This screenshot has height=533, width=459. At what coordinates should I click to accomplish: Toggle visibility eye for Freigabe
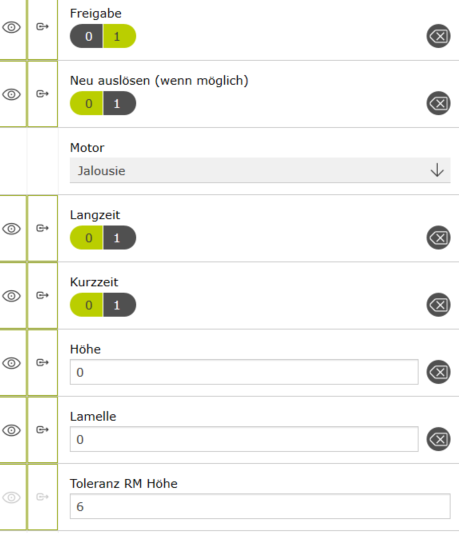click(12, 27)
